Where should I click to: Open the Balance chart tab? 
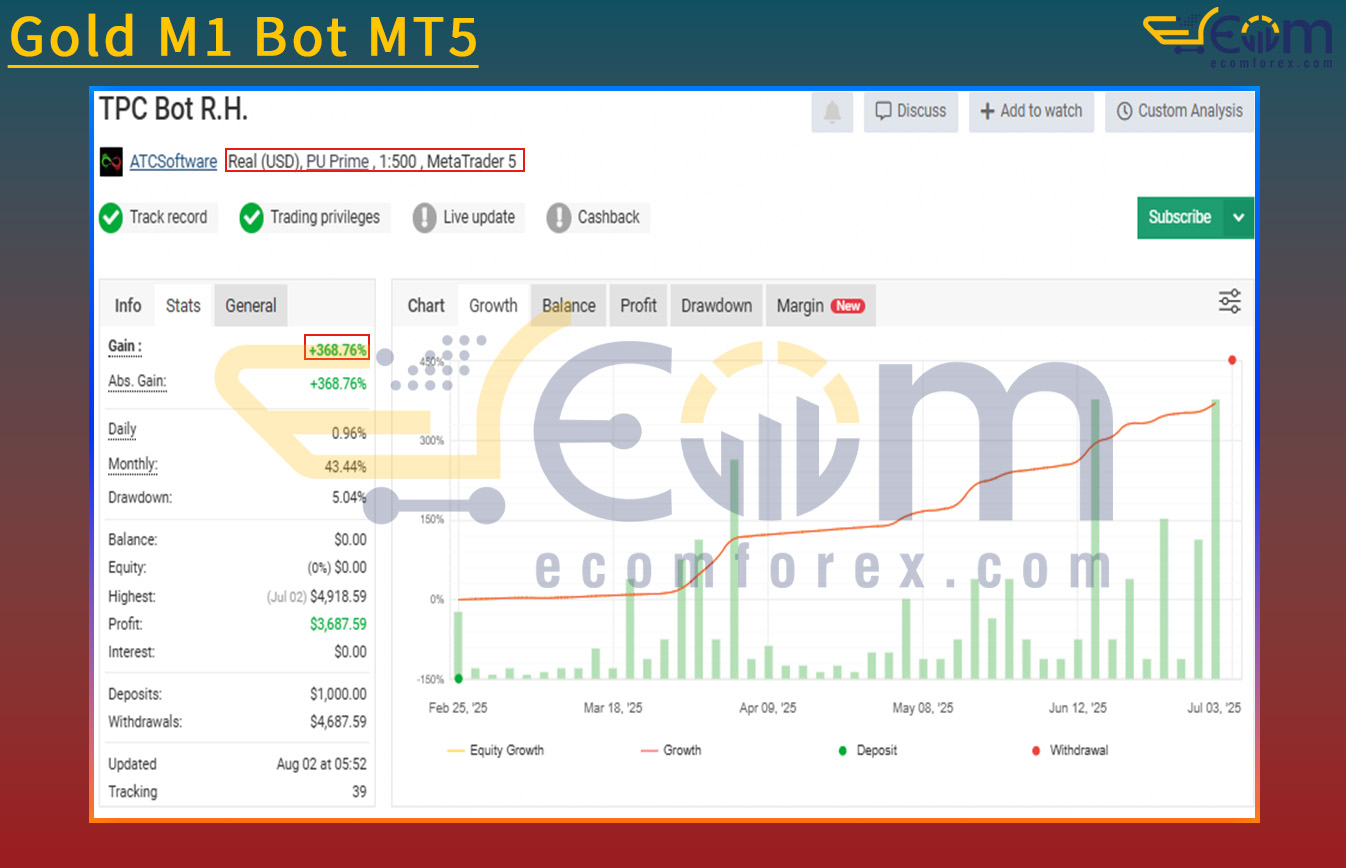click(569, 306)
